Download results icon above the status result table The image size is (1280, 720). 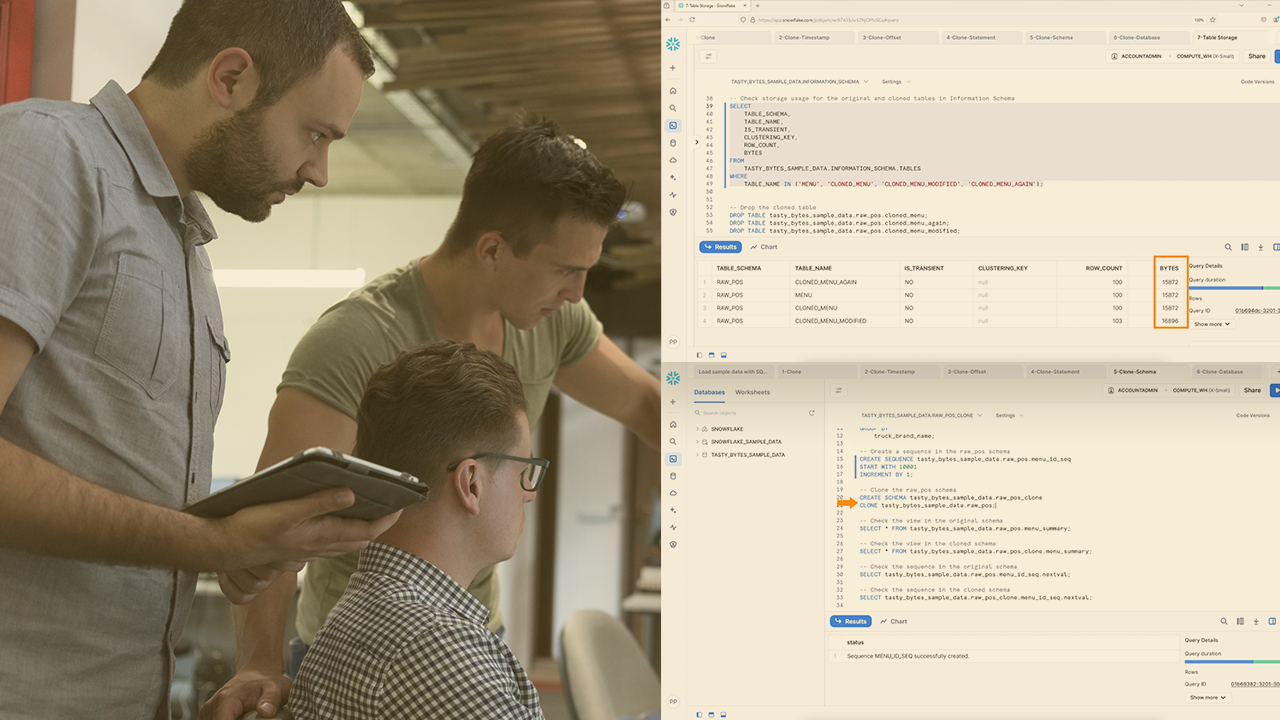[x=1260, y=621]
